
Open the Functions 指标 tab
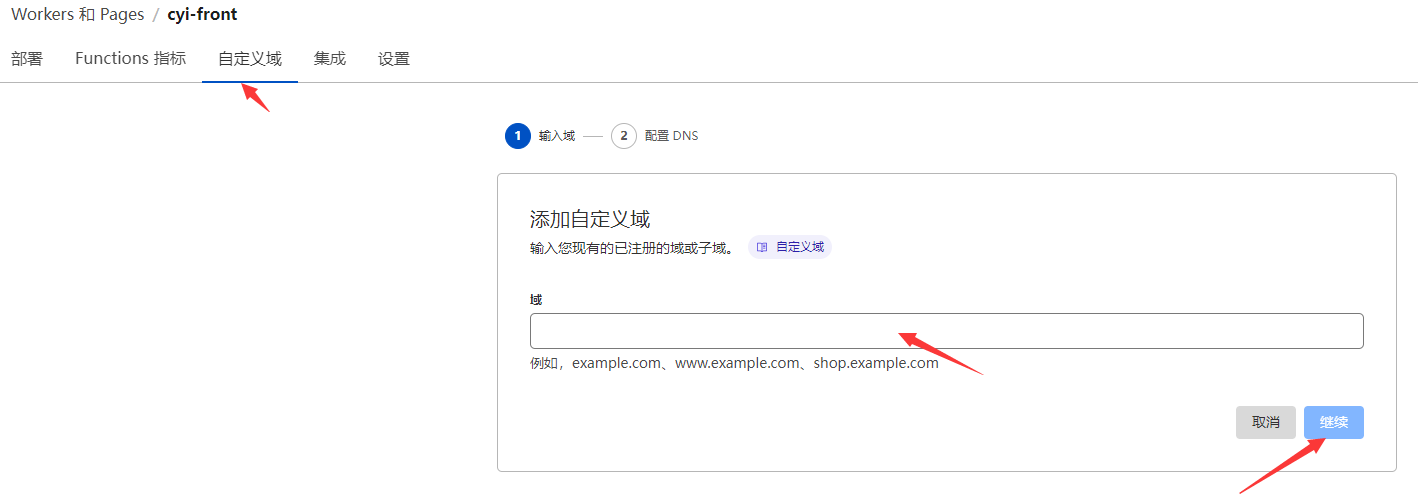pos(130,59)
